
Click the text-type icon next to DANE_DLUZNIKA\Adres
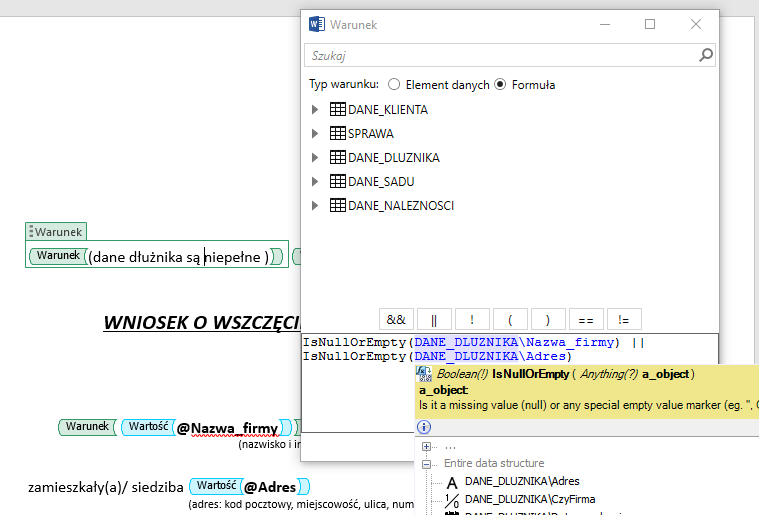coord(452,482)
